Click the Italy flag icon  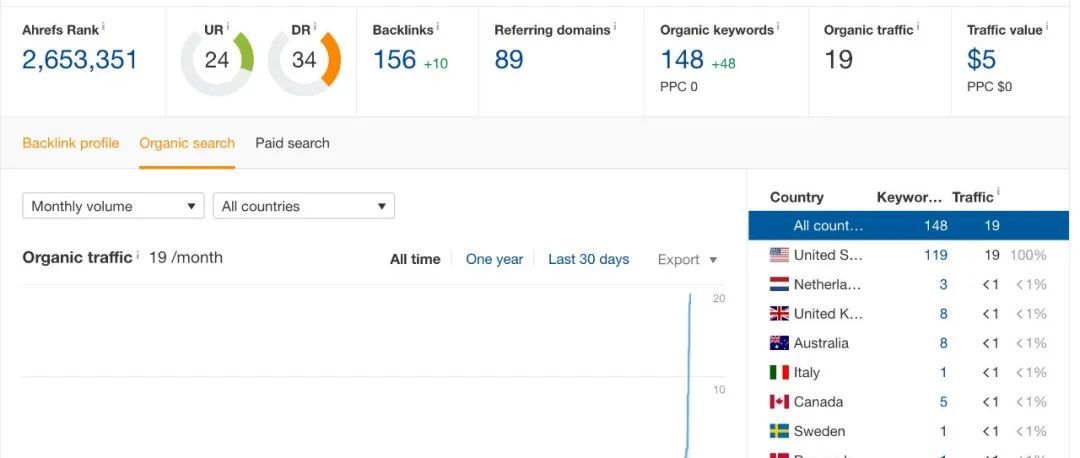click(779, 373)
